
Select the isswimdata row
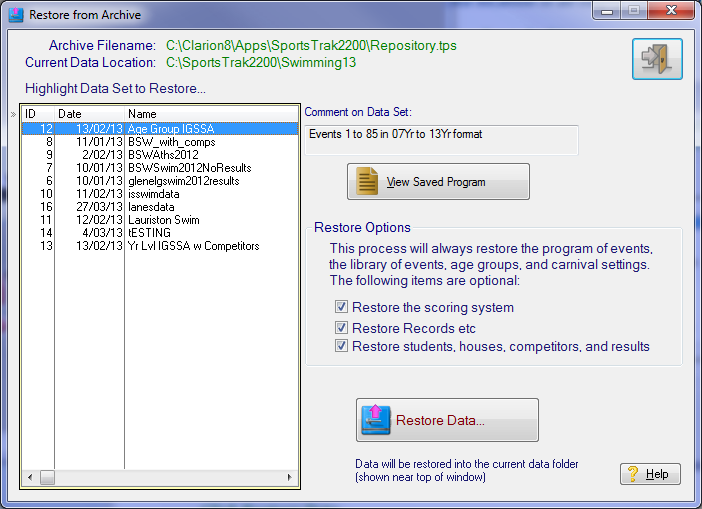(160, 194)
